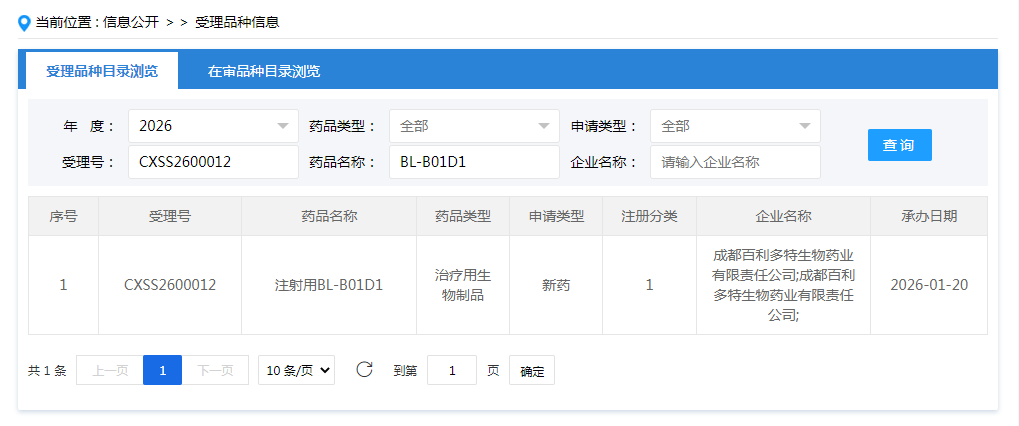Switch to 受理品种目录浏览 tab
Screen dimensions: 1019x426
[102, 71]
